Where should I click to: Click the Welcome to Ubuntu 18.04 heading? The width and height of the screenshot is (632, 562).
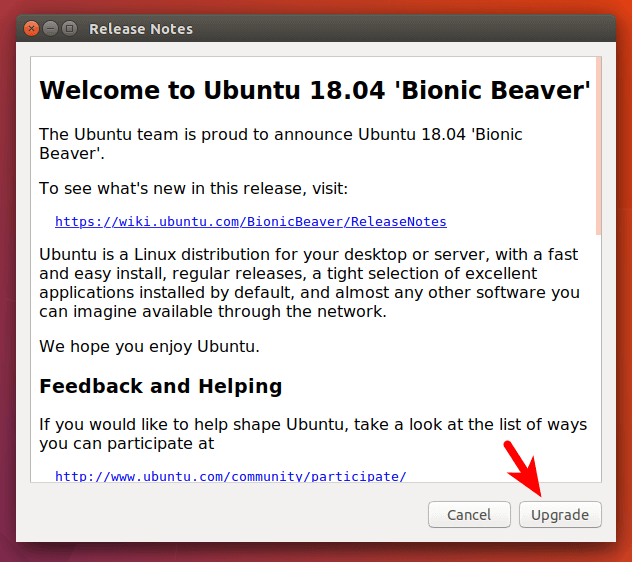click(x=314, y=90)
